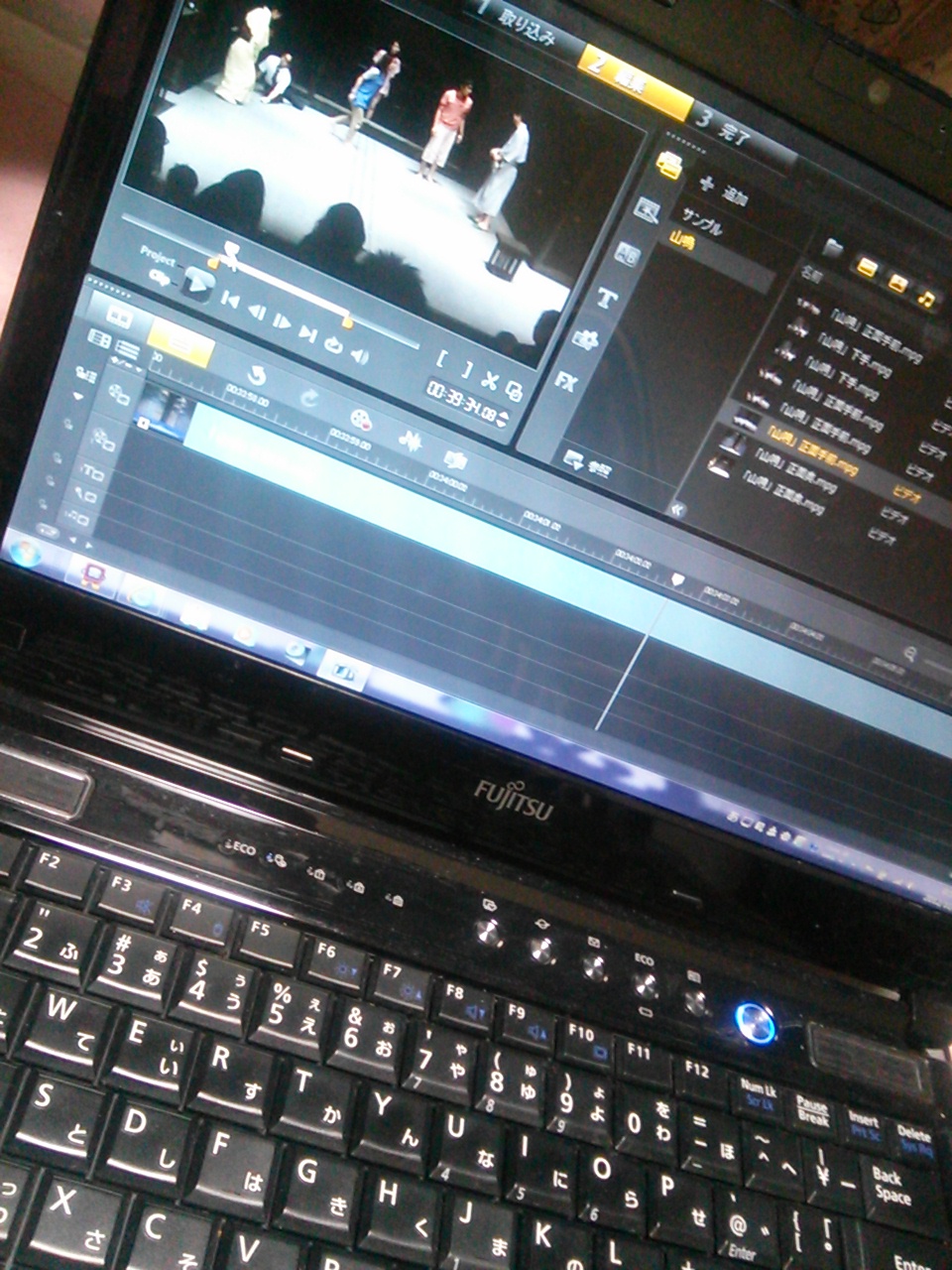Click the 00:39:34.08 timecode field
The image size is (952, 1270).
click(461, 401)
